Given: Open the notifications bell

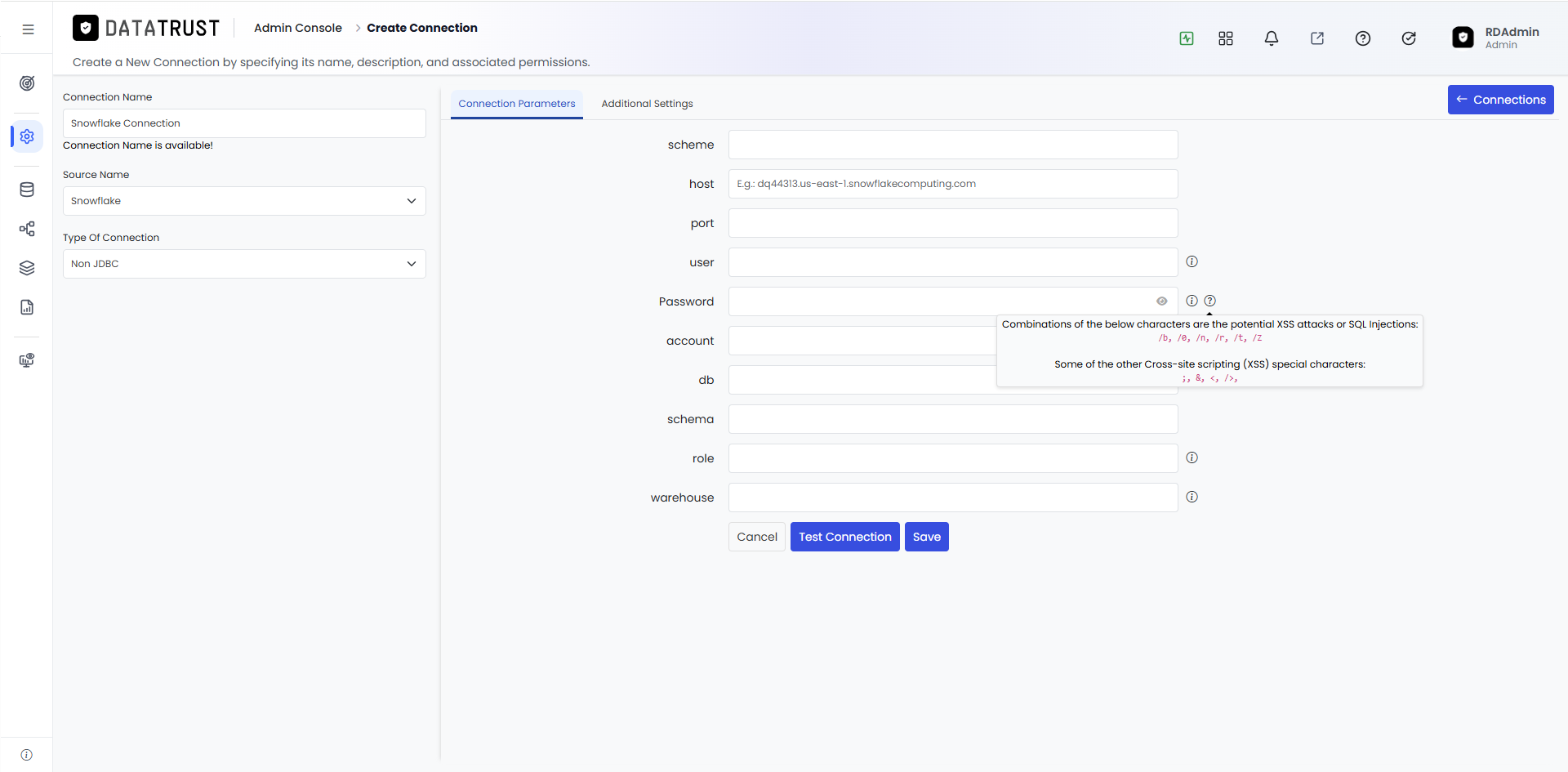Looking at the screenshot, I should (x=1272, y=38).
